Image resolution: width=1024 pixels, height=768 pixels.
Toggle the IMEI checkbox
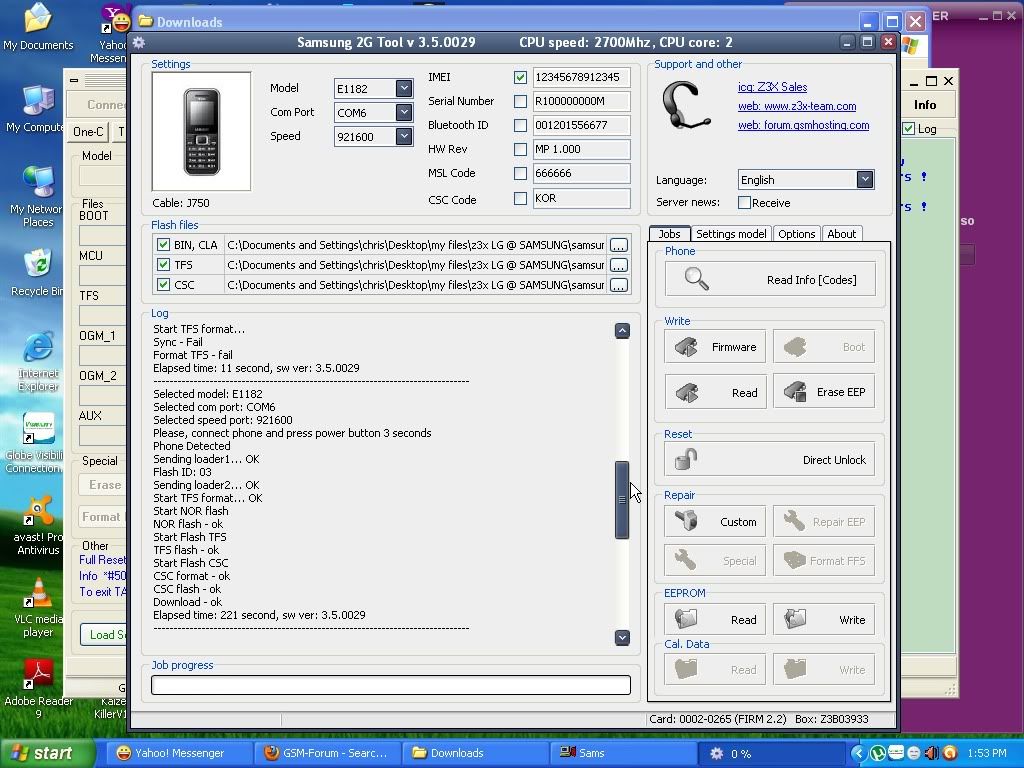pos(520,77)
